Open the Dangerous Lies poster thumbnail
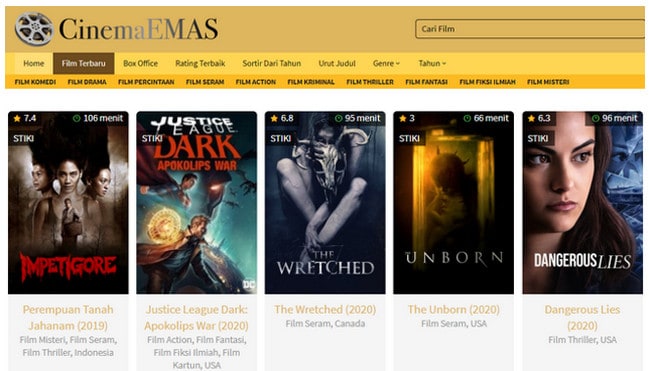This screenshot has height=371, width=649. click(x=582, y=202)
